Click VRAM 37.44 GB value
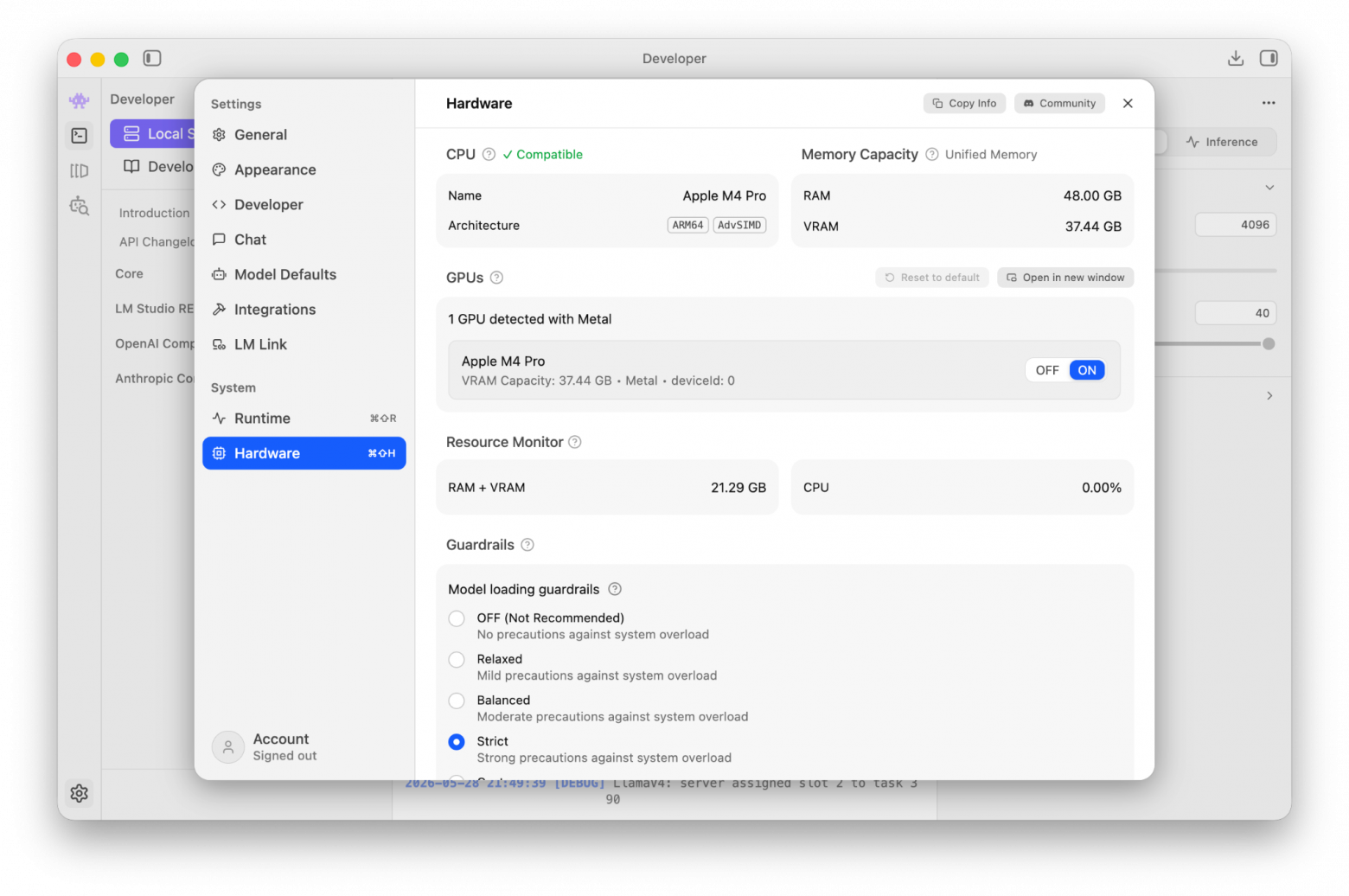 pyautogui.click(x=1093, y=227)
